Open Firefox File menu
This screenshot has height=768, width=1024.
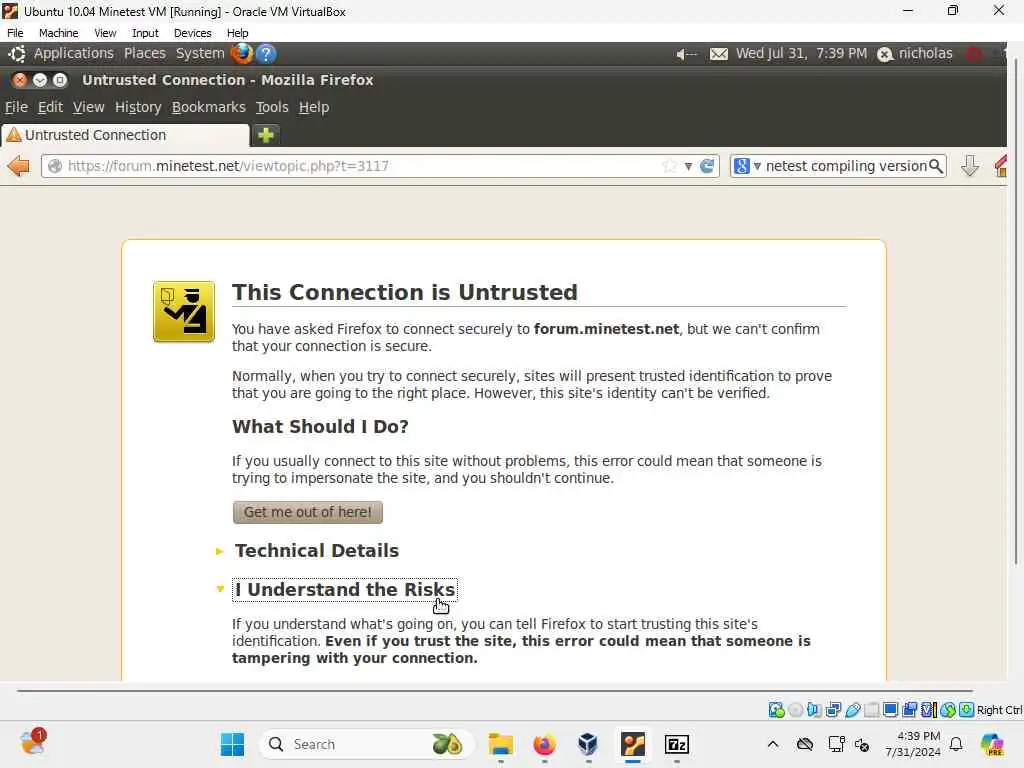pyautogui.click(x=16, y=107)
